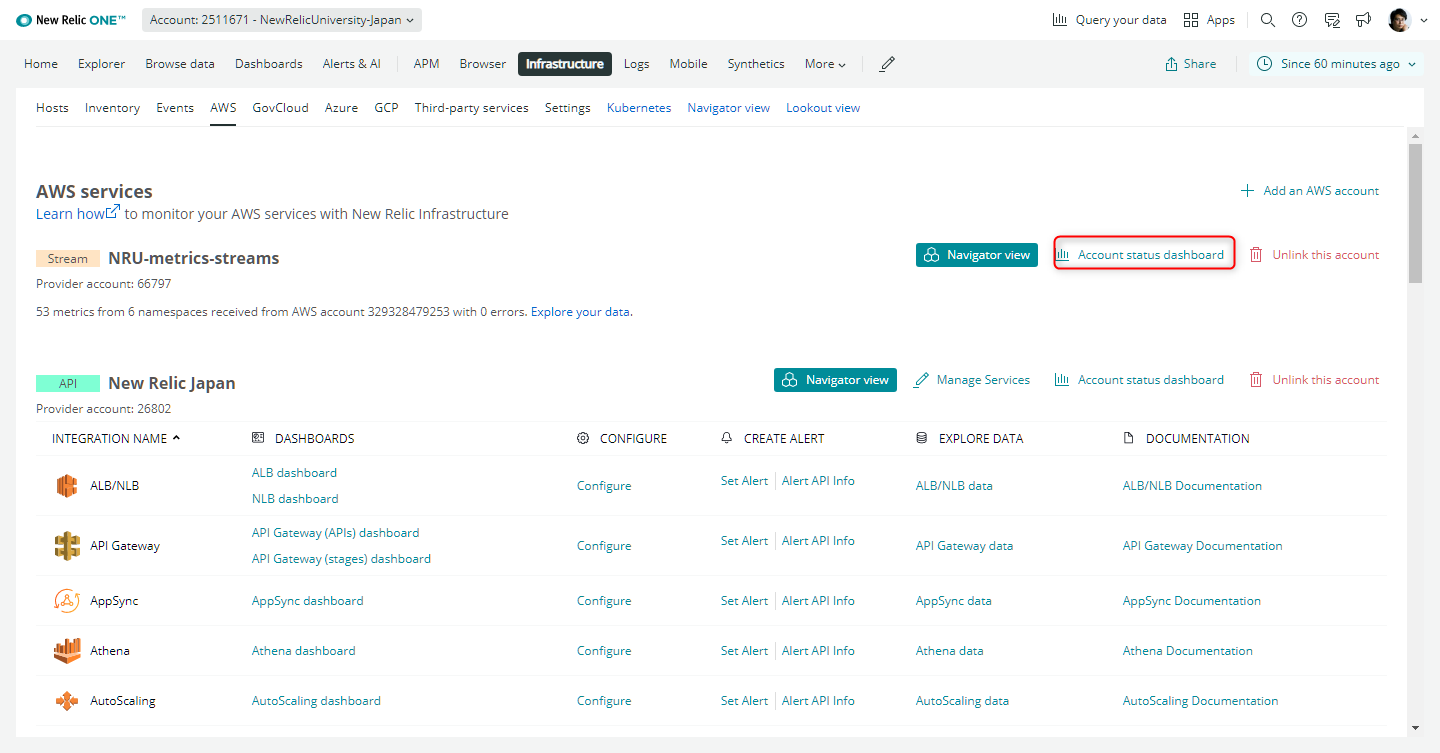The height and width of the screenshot is (753, 1440).
Task: Click the New Relic ONE logo
Action: tap(71, 20)
